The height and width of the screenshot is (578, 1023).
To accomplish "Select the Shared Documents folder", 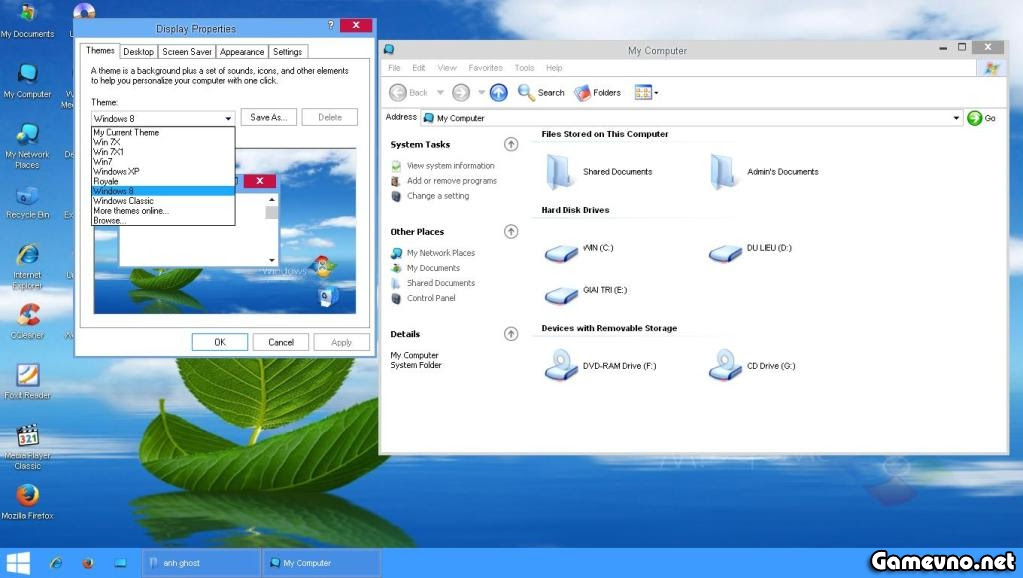I will 599,172.
